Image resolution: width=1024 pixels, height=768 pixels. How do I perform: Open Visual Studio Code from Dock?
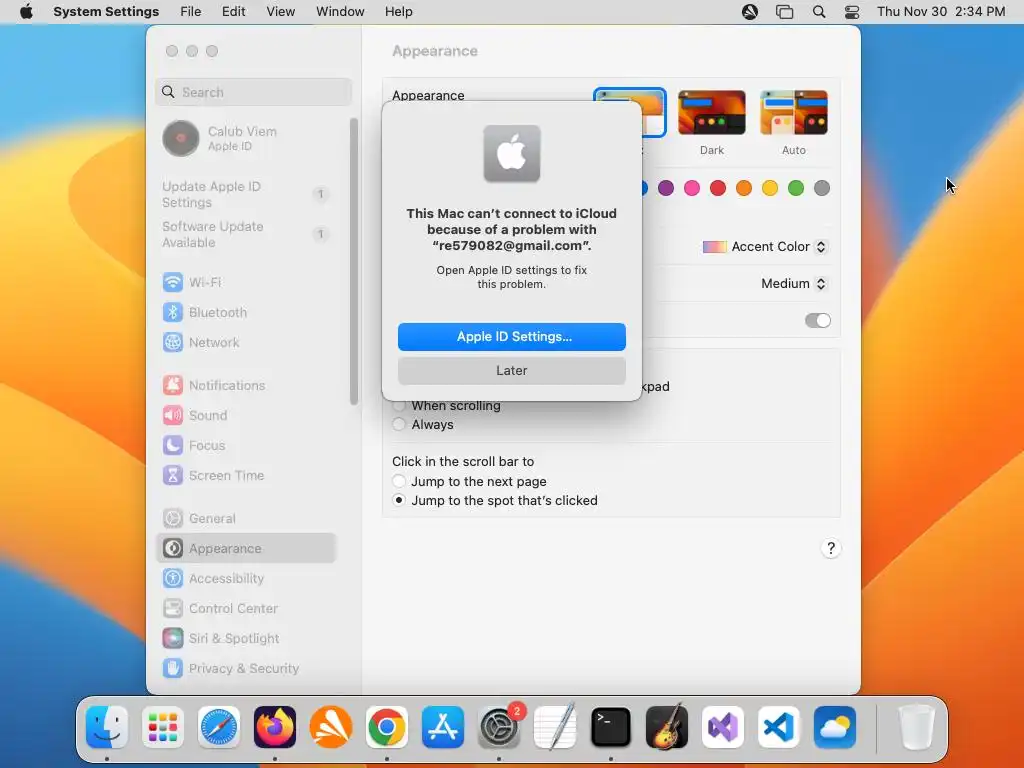click(x=778, y=727)
